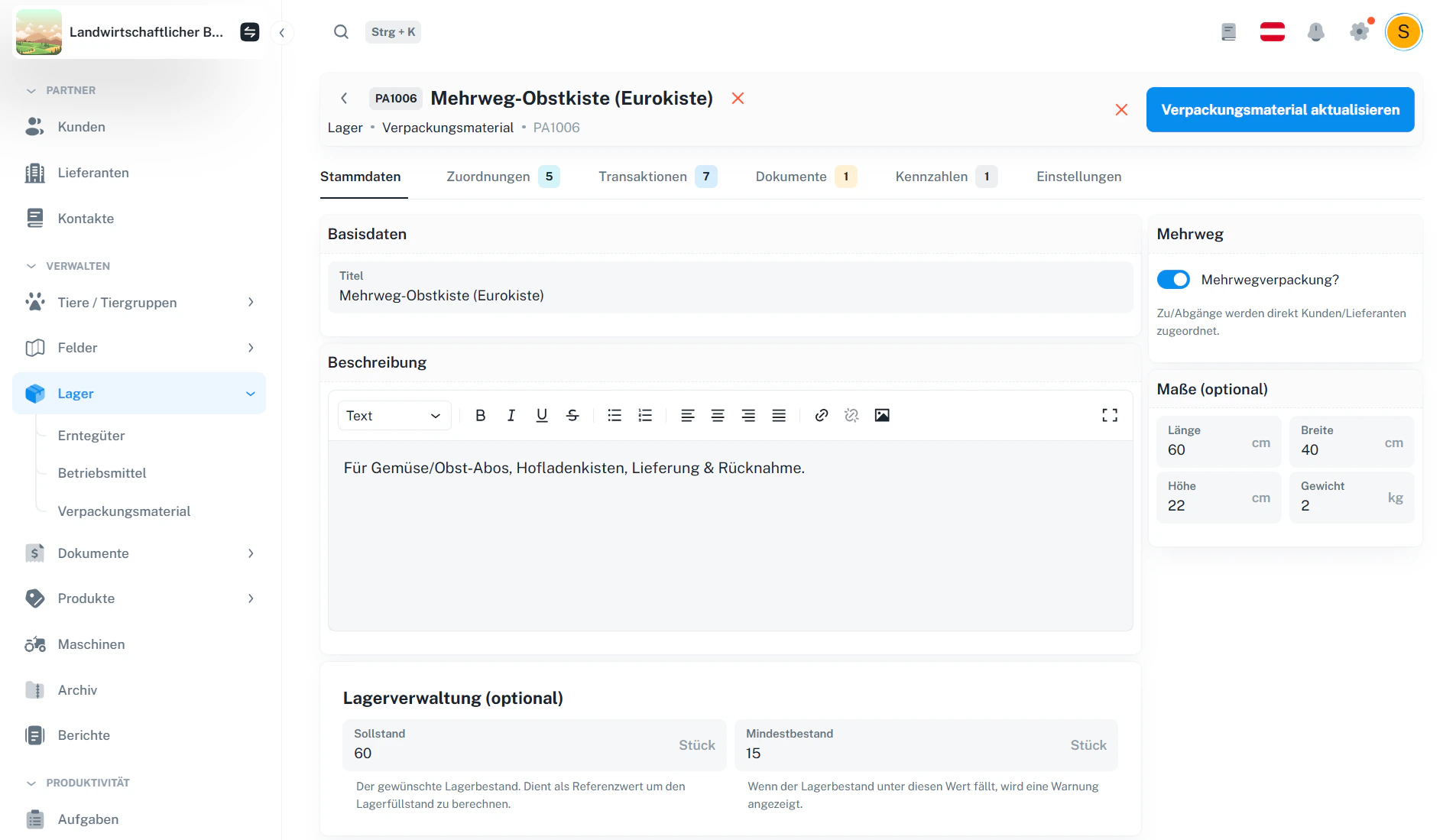Collapse the Lager section in the sidebar
Viewport: 1456px width, 840px height.
click(x=250, y=393)
